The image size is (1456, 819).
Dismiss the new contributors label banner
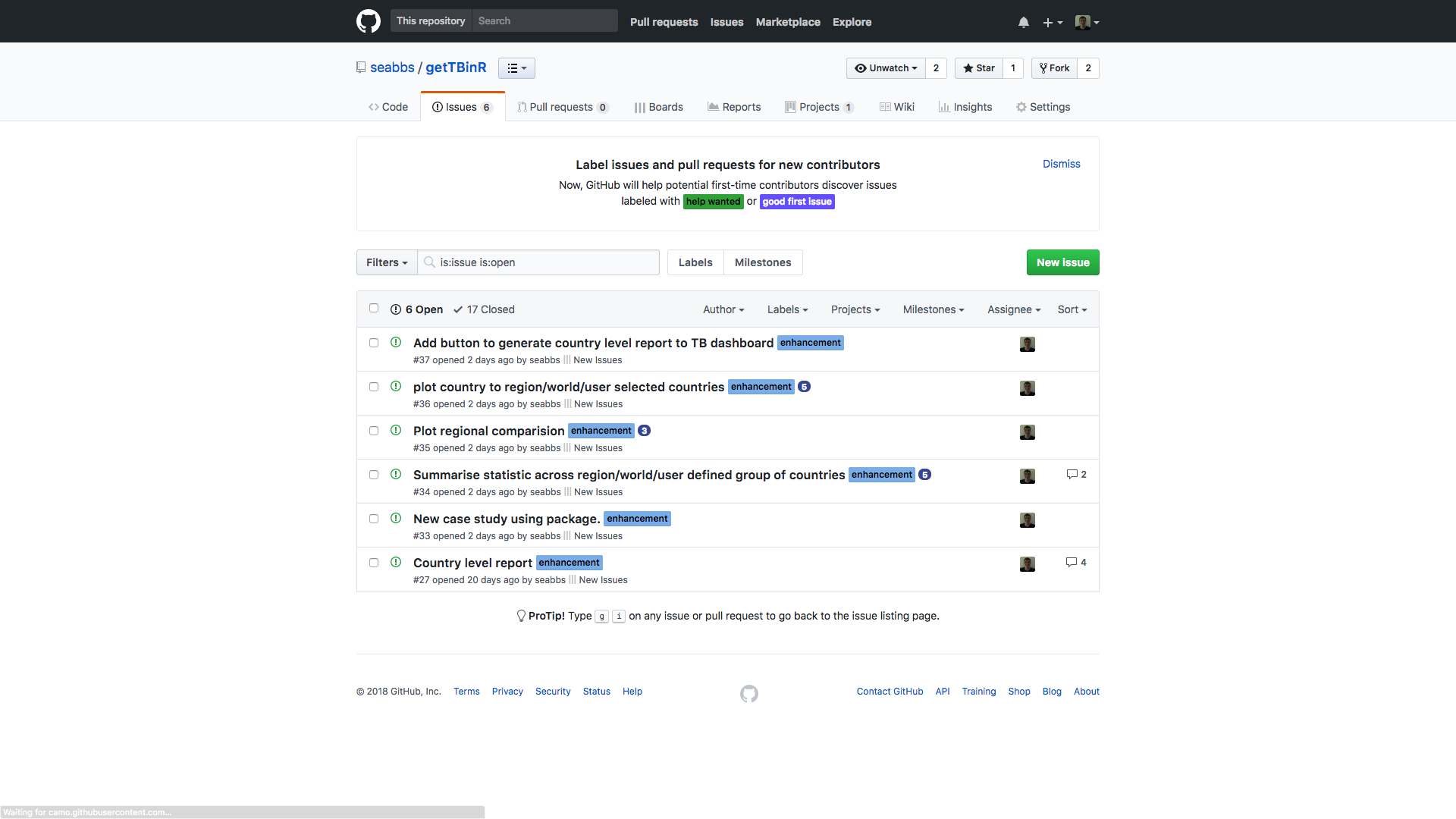tap(1061, 164)
